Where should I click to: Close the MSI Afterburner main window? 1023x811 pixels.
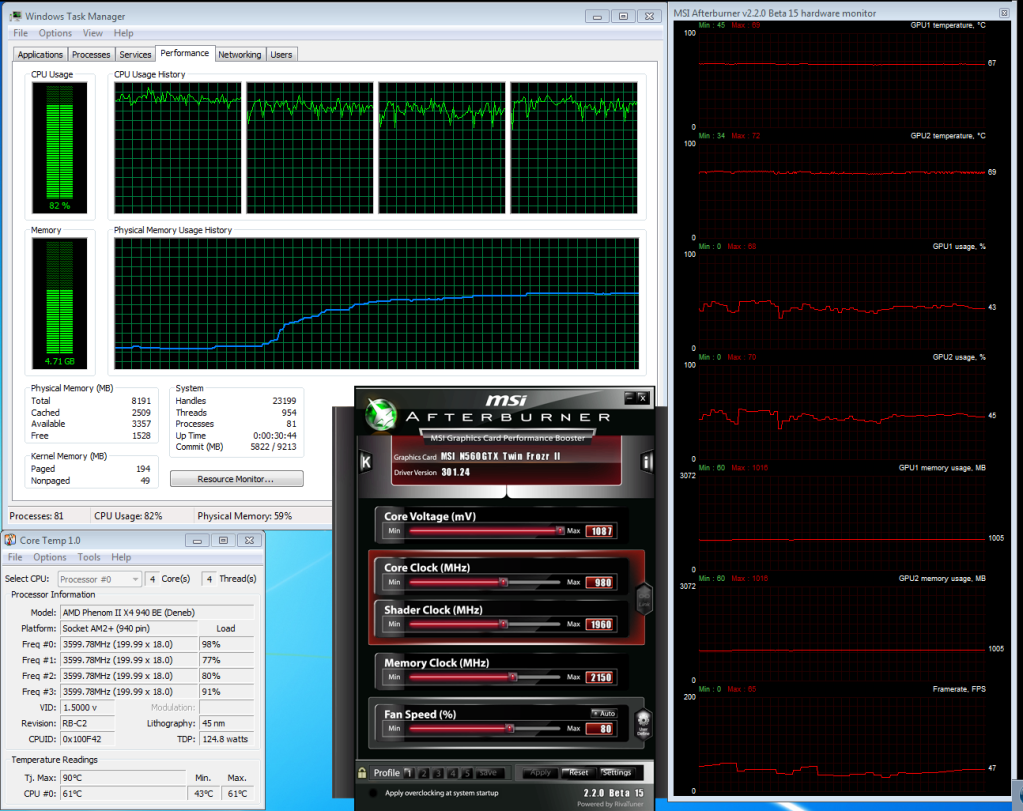tap(643, 397)
